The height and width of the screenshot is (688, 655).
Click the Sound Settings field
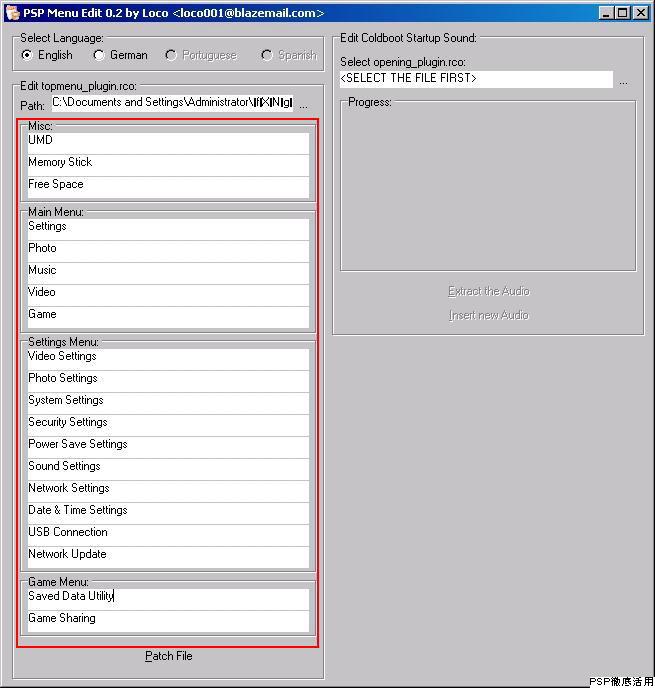pyautogui.click(x=168, y=469)
